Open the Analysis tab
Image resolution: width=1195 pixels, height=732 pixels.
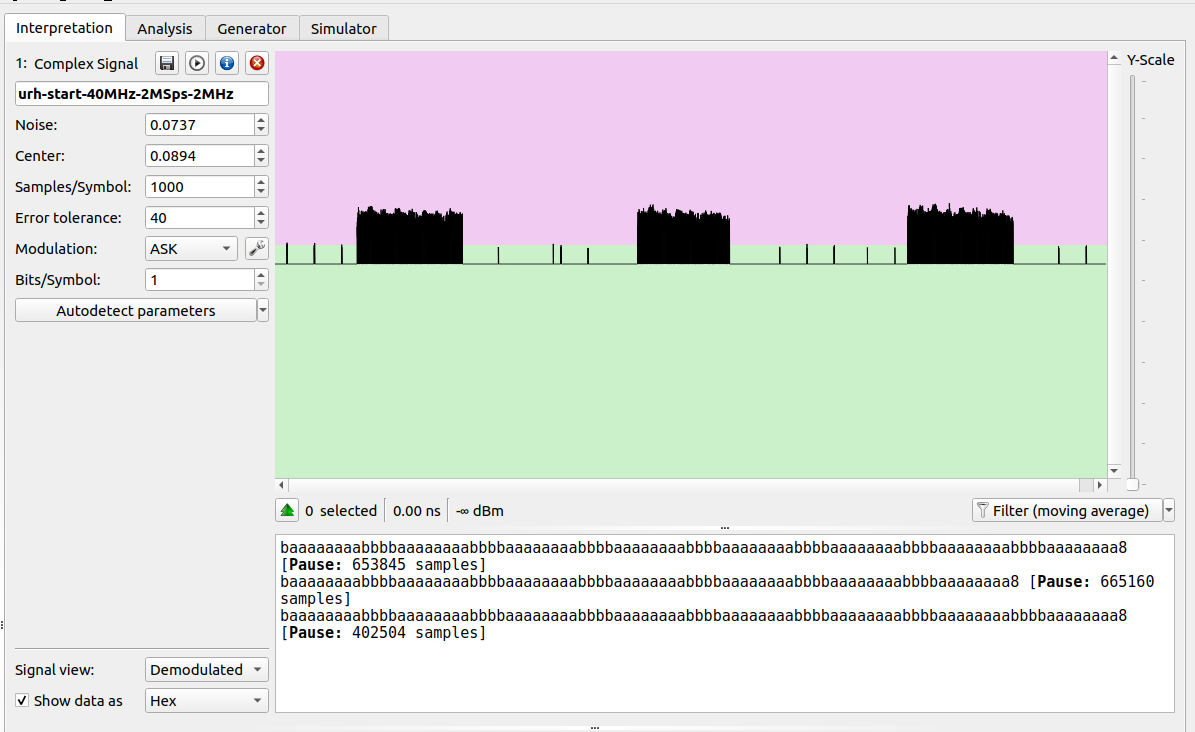[165, 29]
